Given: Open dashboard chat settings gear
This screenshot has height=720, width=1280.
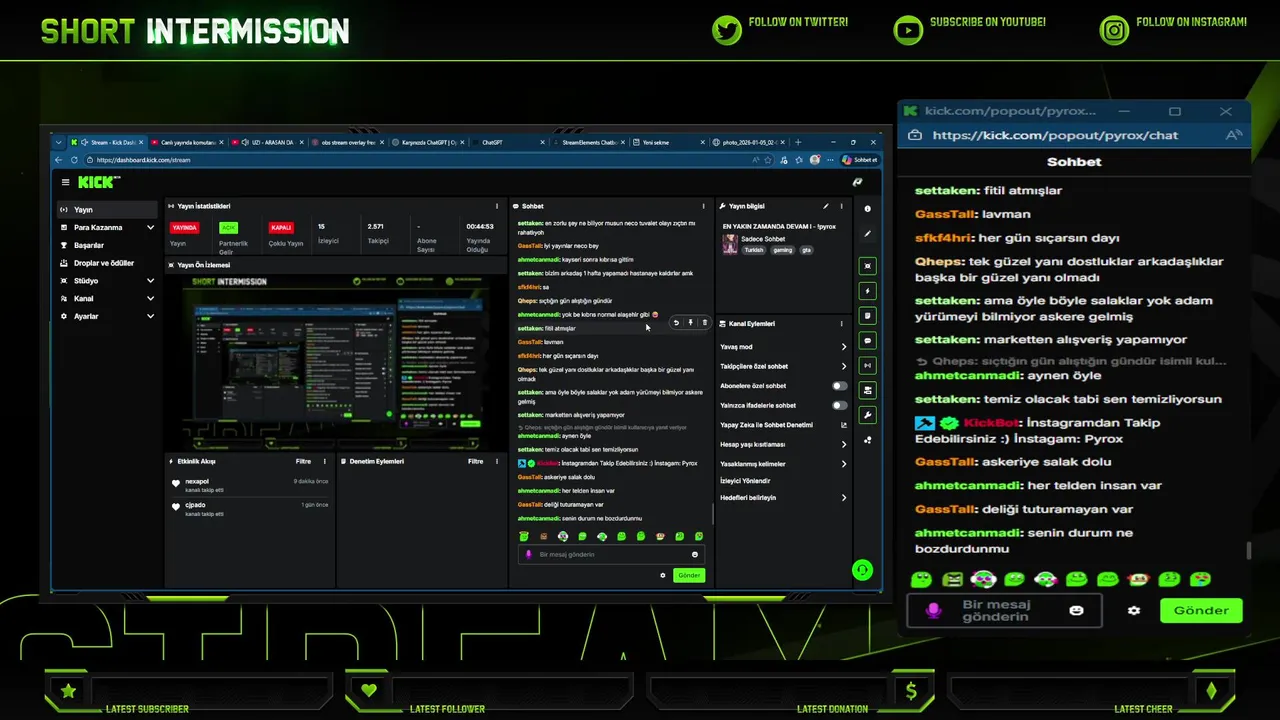Looking at the screenshot, I should coord(662,575).
